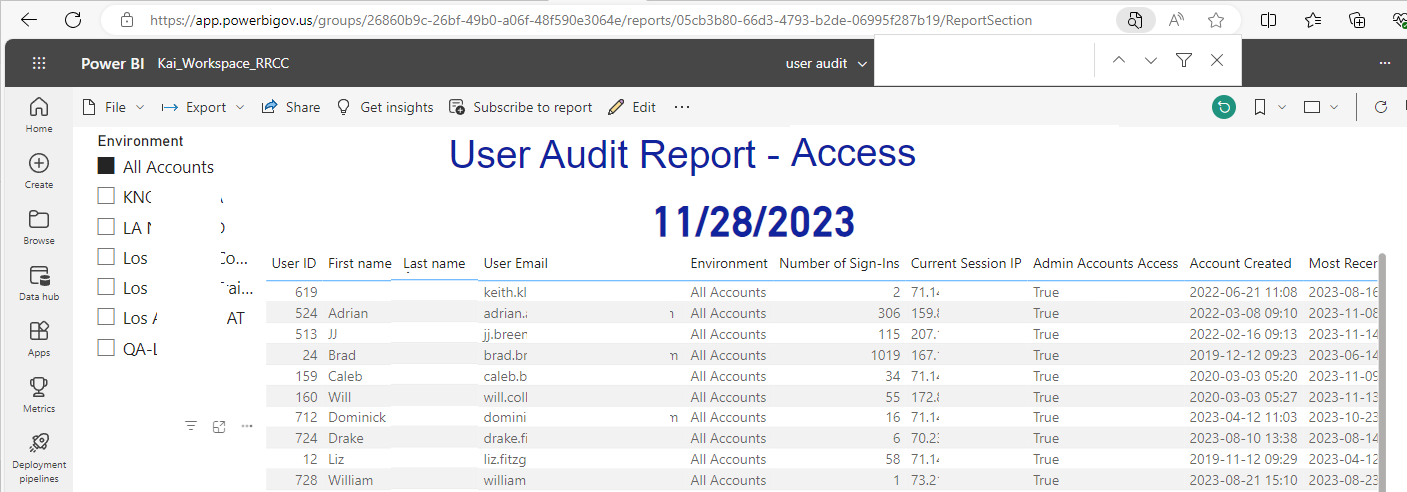Viewport: 1407px width, 492px height.
Task: View site security lock info
Action: pos(126,20)
